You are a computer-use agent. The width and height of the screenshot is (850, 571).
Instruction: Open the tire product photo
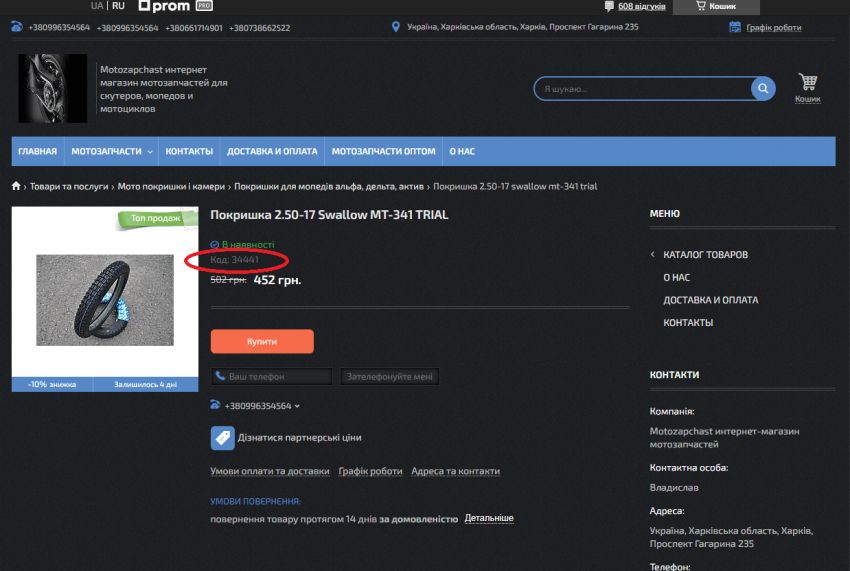point(105,300)
